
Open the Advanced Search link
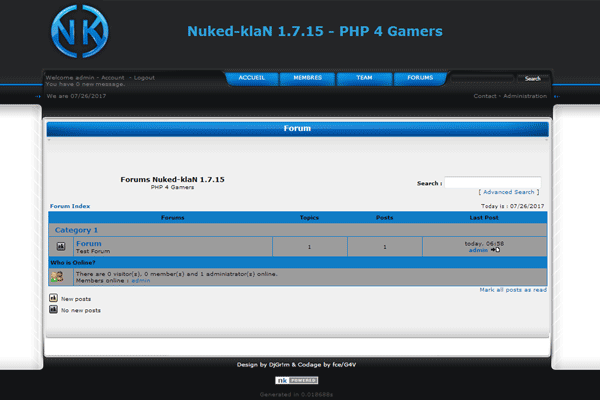tap(509, 192)
